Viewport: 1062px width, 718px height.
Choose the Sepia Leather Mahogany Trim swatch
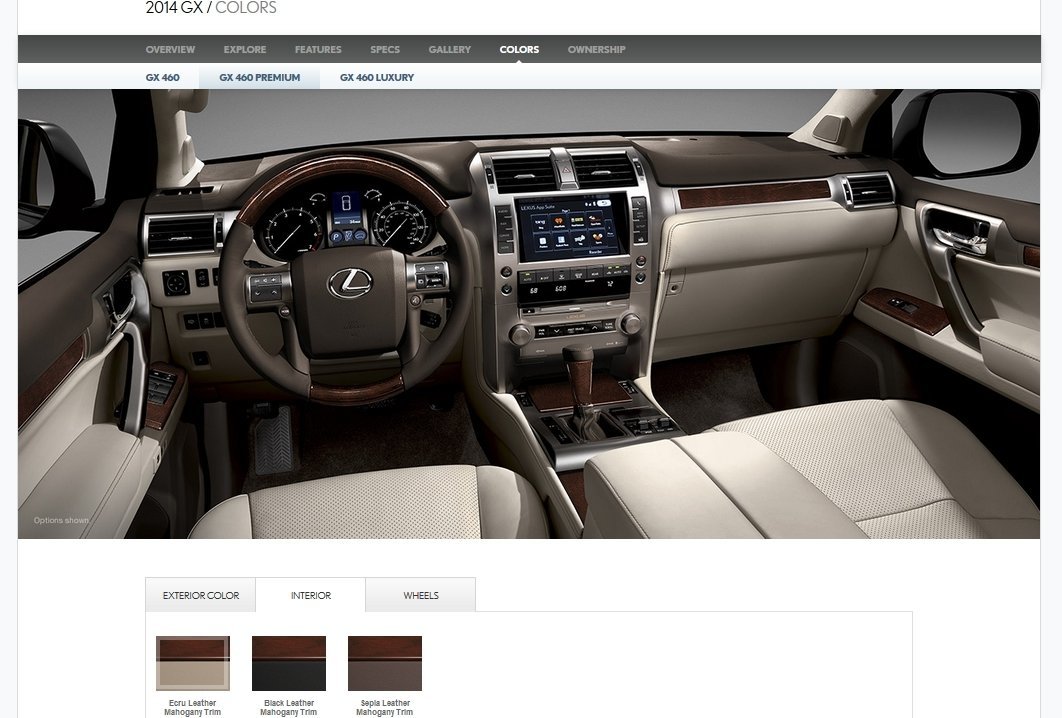(385, 663)
